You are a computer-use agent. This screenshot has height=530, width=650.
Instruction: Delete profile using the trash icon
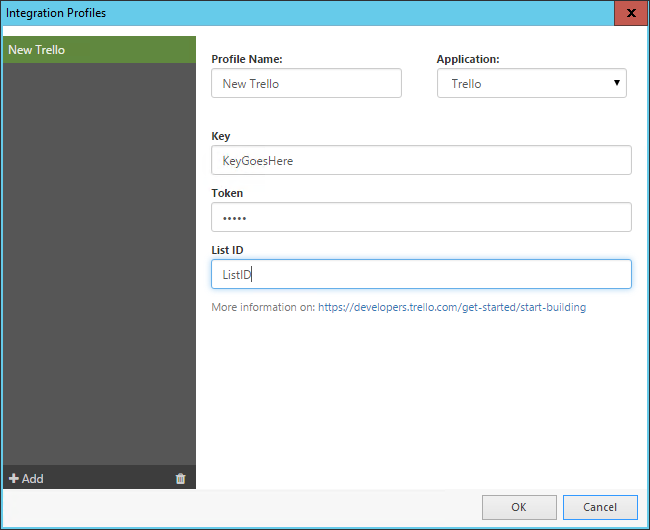[180, 479]
